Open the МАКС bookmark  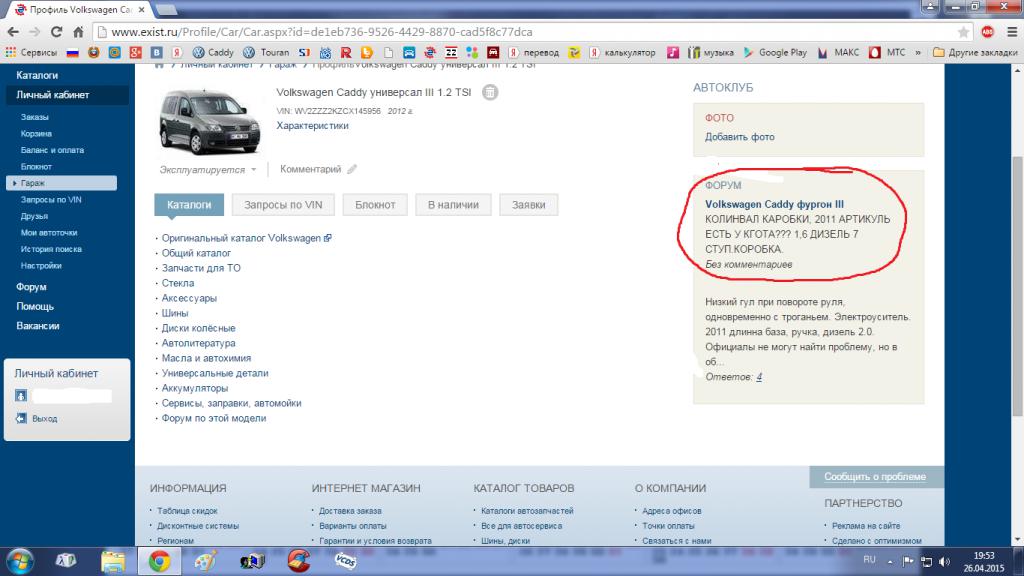coord(839,52)
